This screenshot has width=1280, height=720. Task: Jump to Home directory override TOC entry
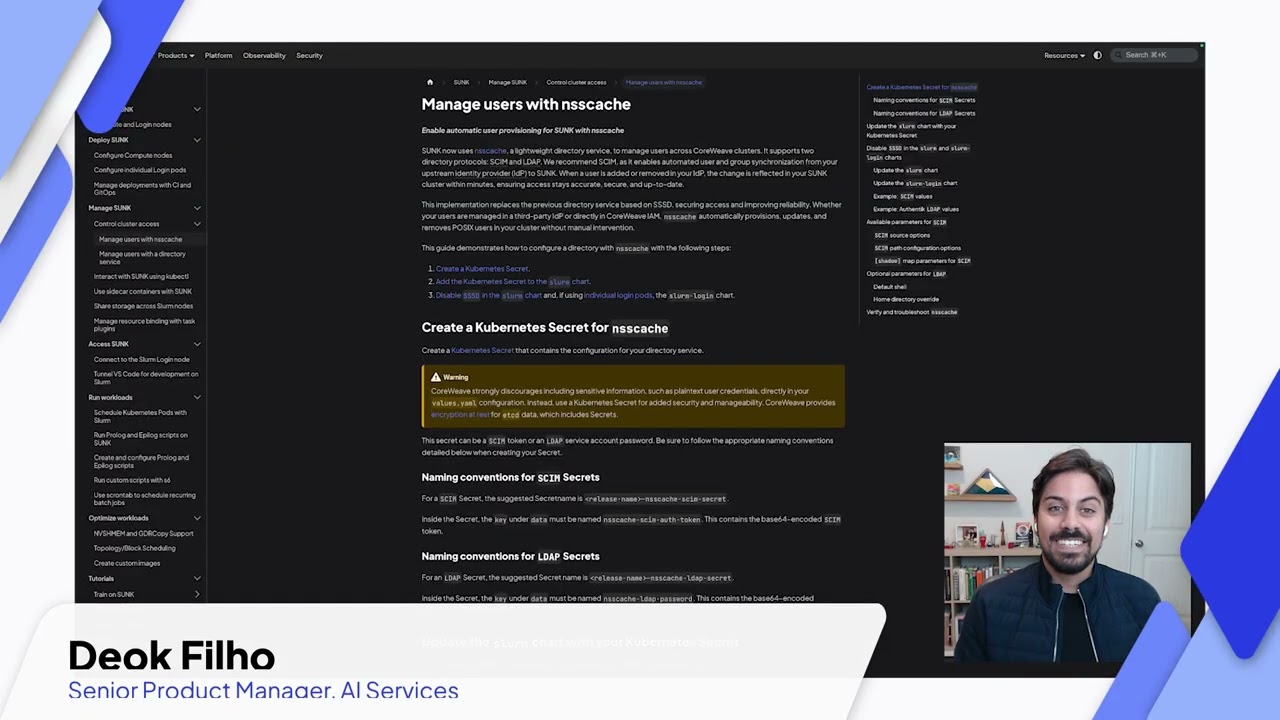coord(906,299)
